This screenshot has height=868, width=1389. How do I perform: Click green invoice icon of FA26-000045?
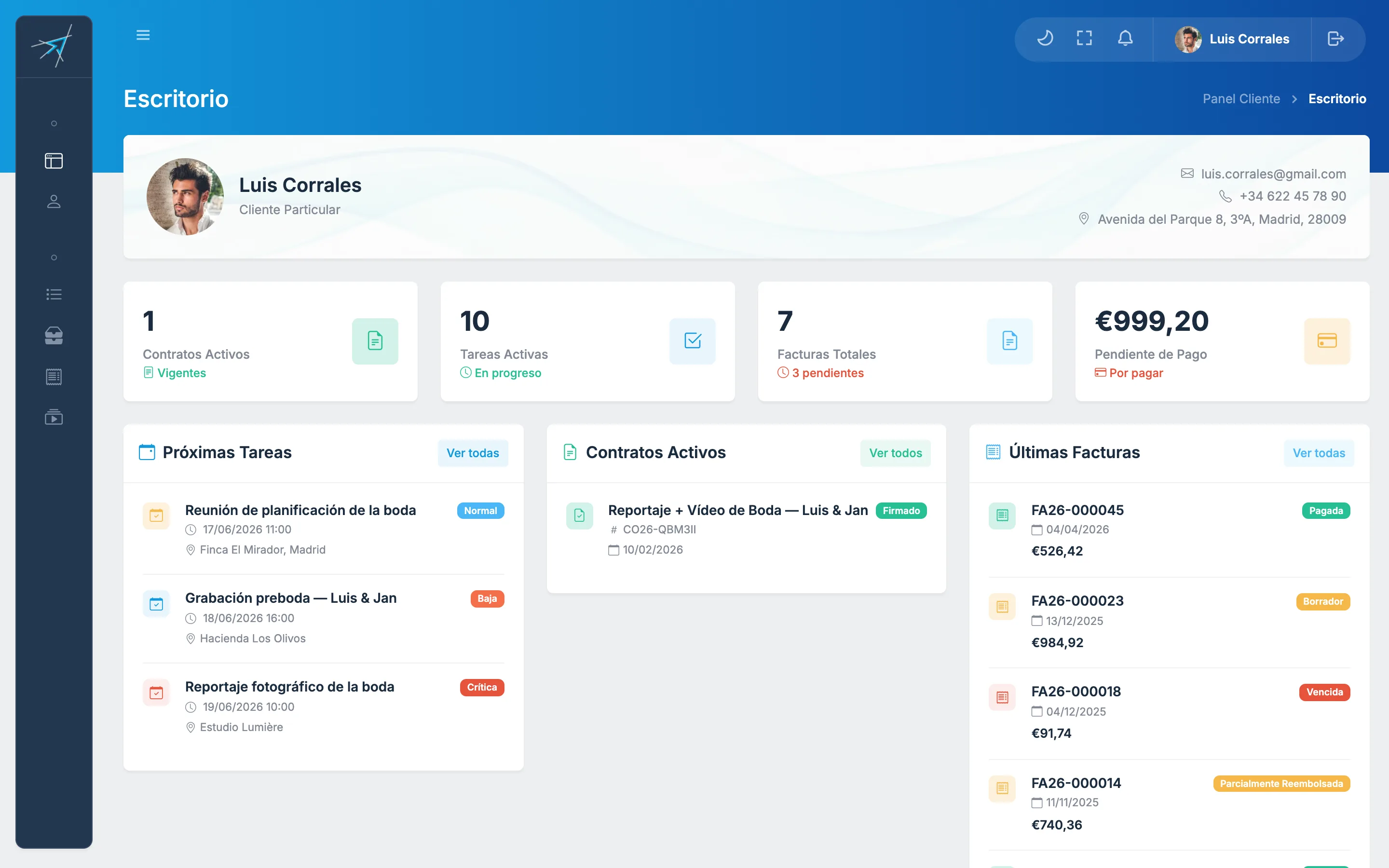point(1002,515)
